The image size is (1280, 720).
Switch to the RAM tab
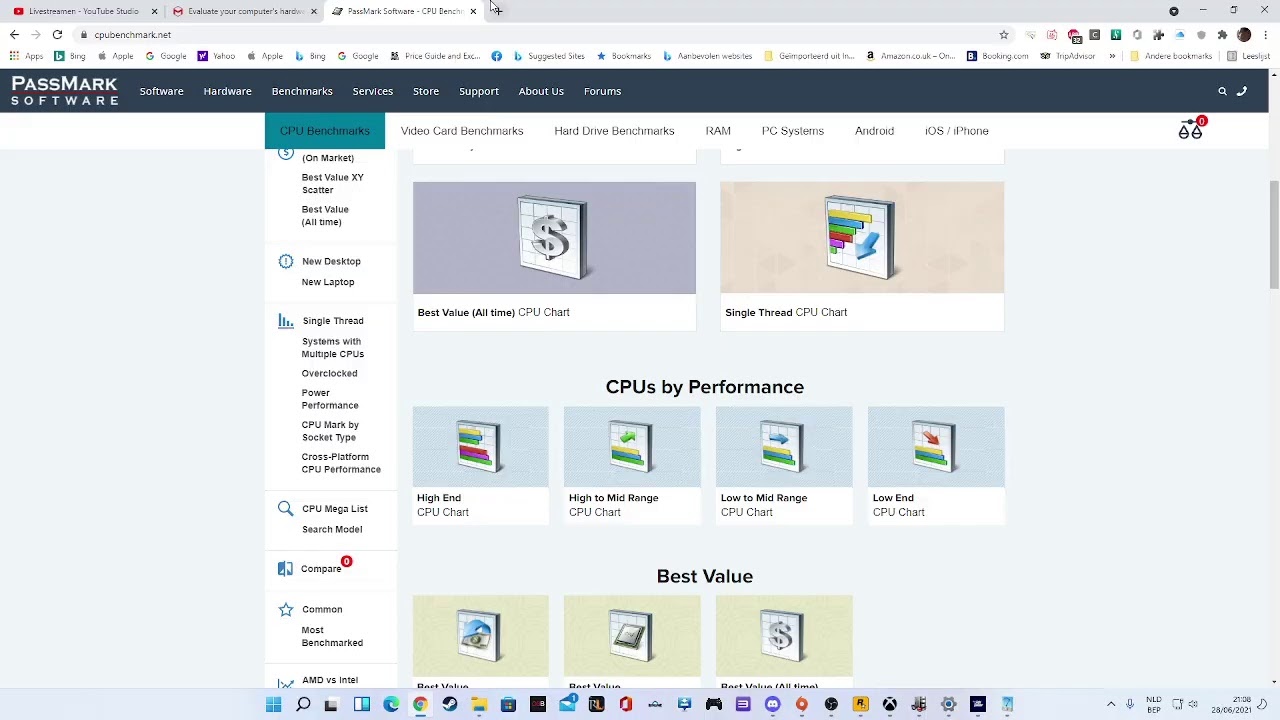[718, 131]
